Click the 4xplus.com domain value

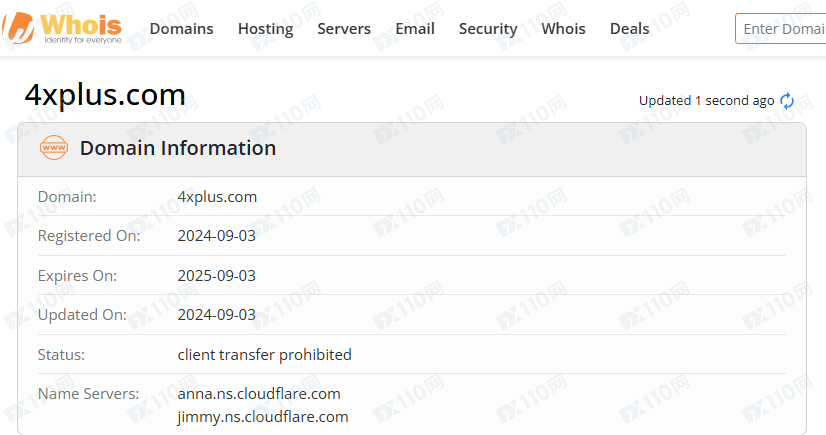click(217, 196)
